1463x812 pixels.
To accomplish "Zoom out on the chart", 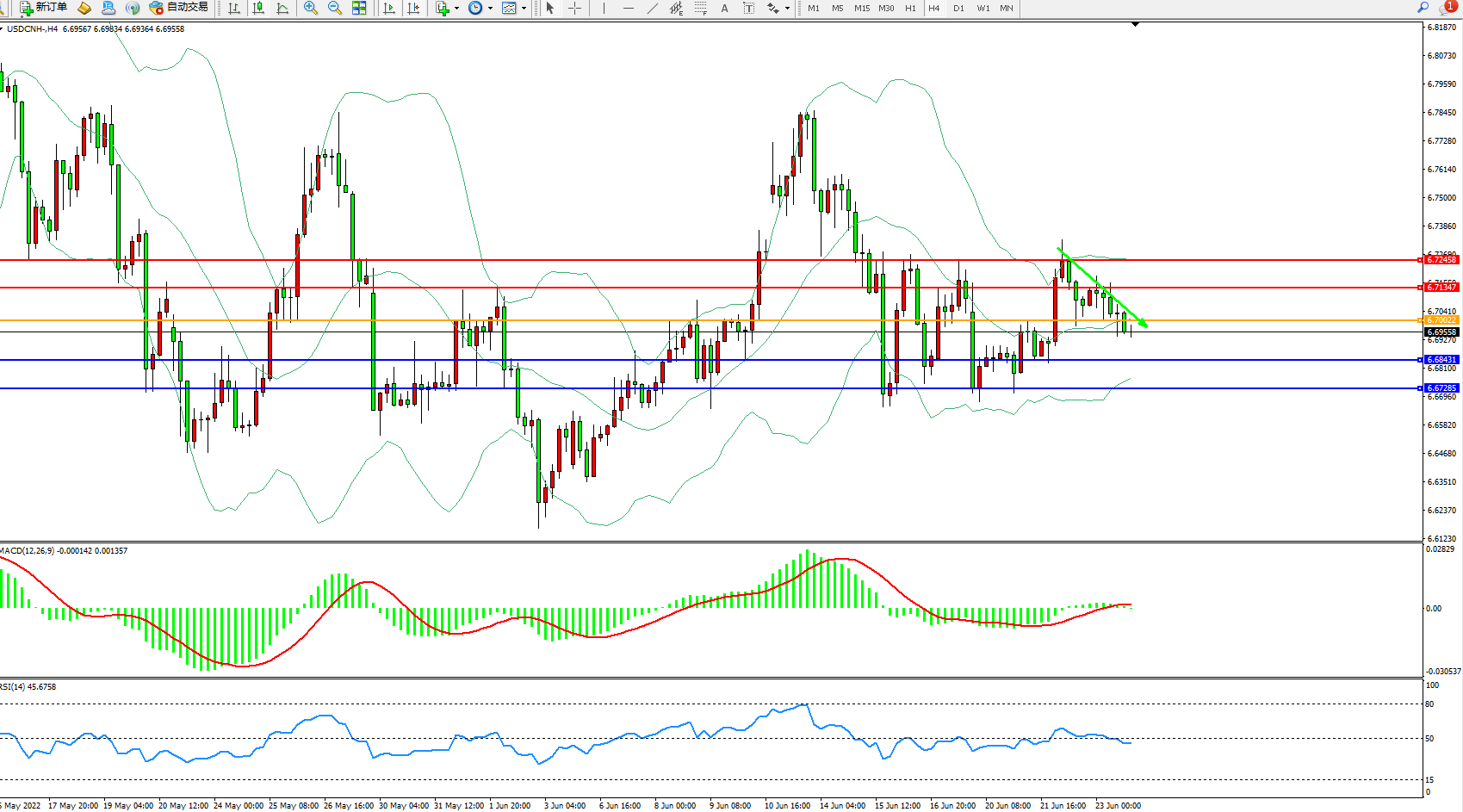I will click(x=335, y=8).
